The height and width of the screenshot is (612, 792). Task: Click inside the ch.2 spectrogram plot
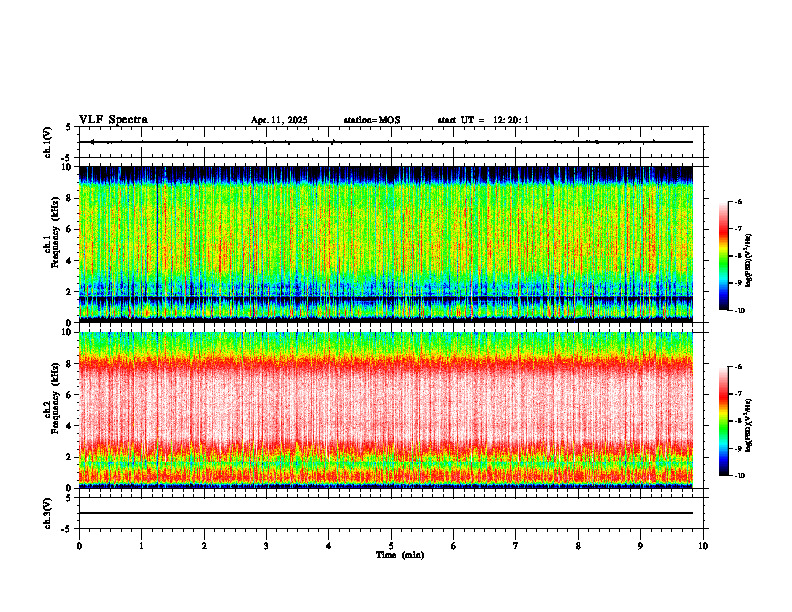(x=386, y=410)
